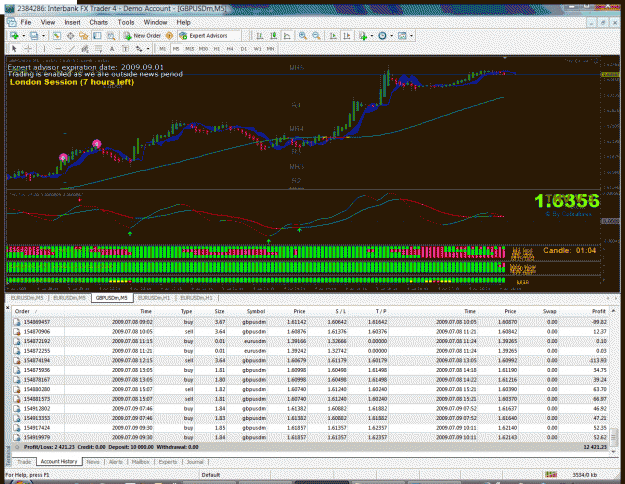This screenshot has height=484, width=625.
Task: Switch to the News tab
Action: 93,462
